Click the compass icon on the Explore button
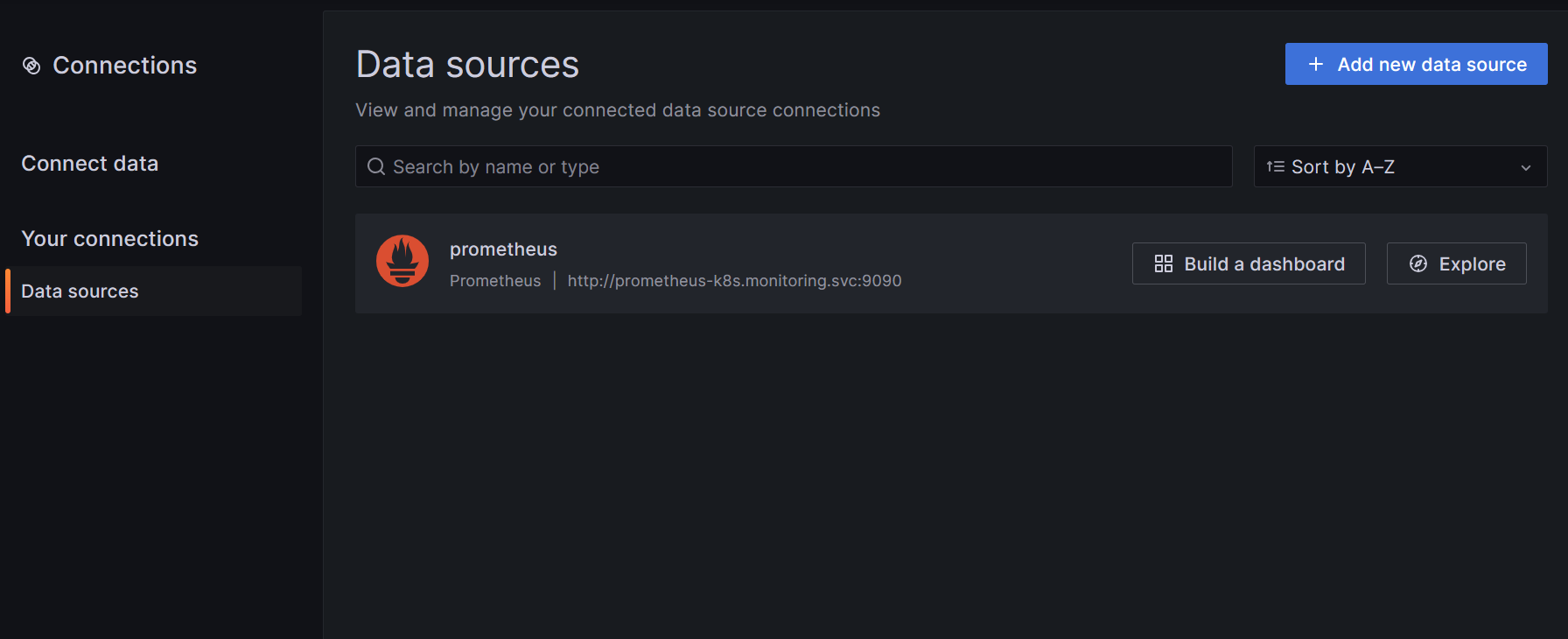This screenshot has width=1568, height=639. point(1418,263)
